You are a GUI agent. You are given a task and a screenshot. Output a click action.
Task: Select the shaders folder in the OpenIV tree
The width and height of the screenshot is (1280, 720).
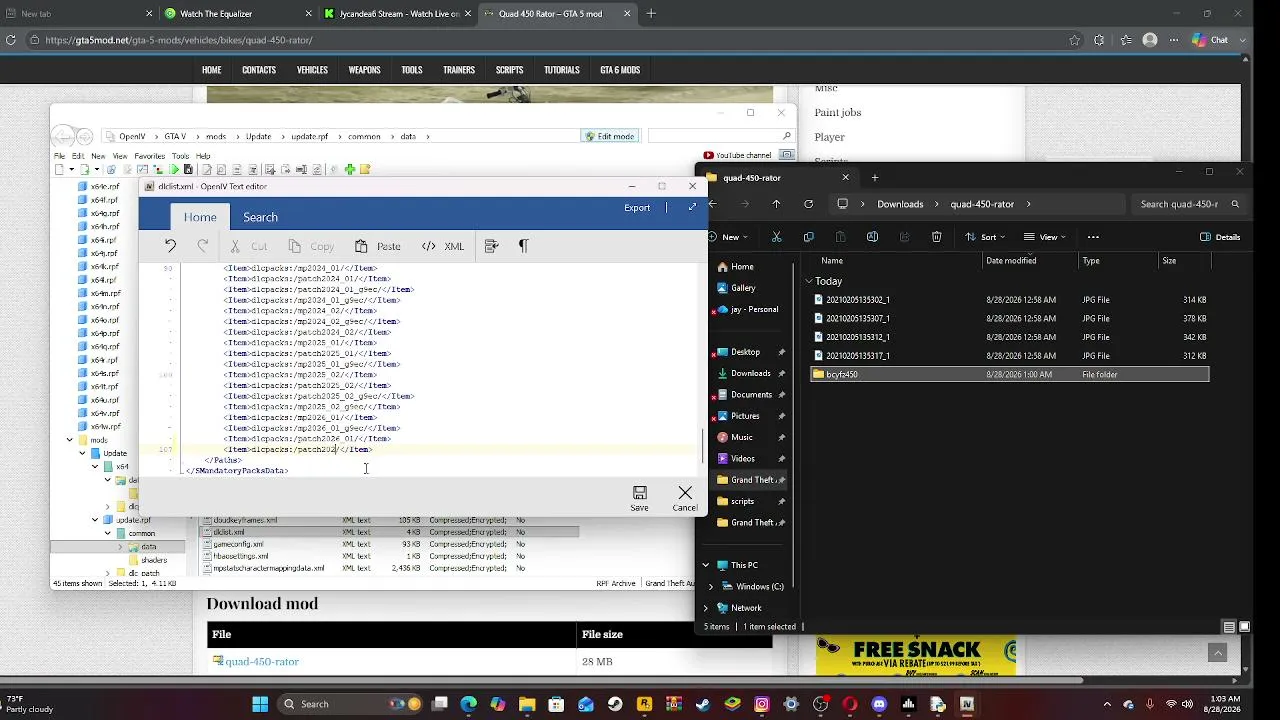154,560
